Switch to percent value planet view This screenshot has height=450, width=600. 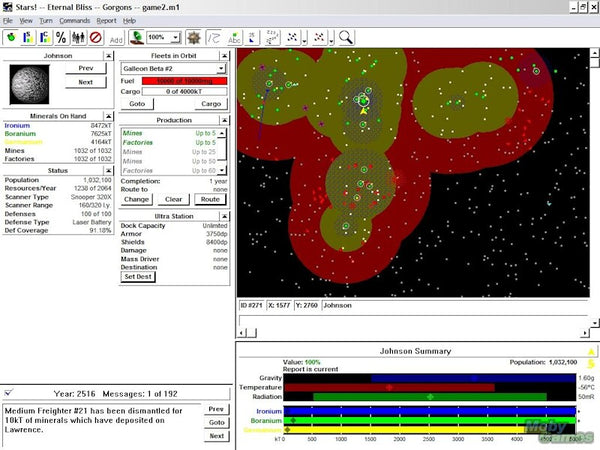63,37
